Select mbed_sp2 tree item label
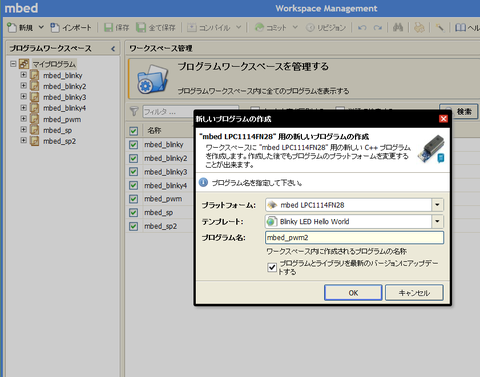The height and width of the screenshot is (377, 480). pyautogui.click(x=59, y=141)
